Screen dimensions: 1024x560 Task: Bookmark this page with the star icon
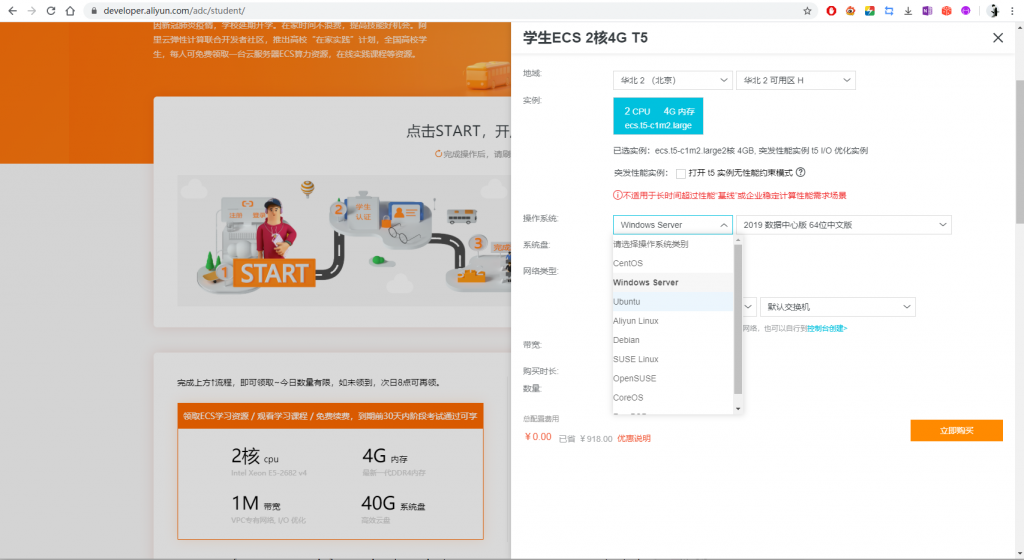coord(807,11)
